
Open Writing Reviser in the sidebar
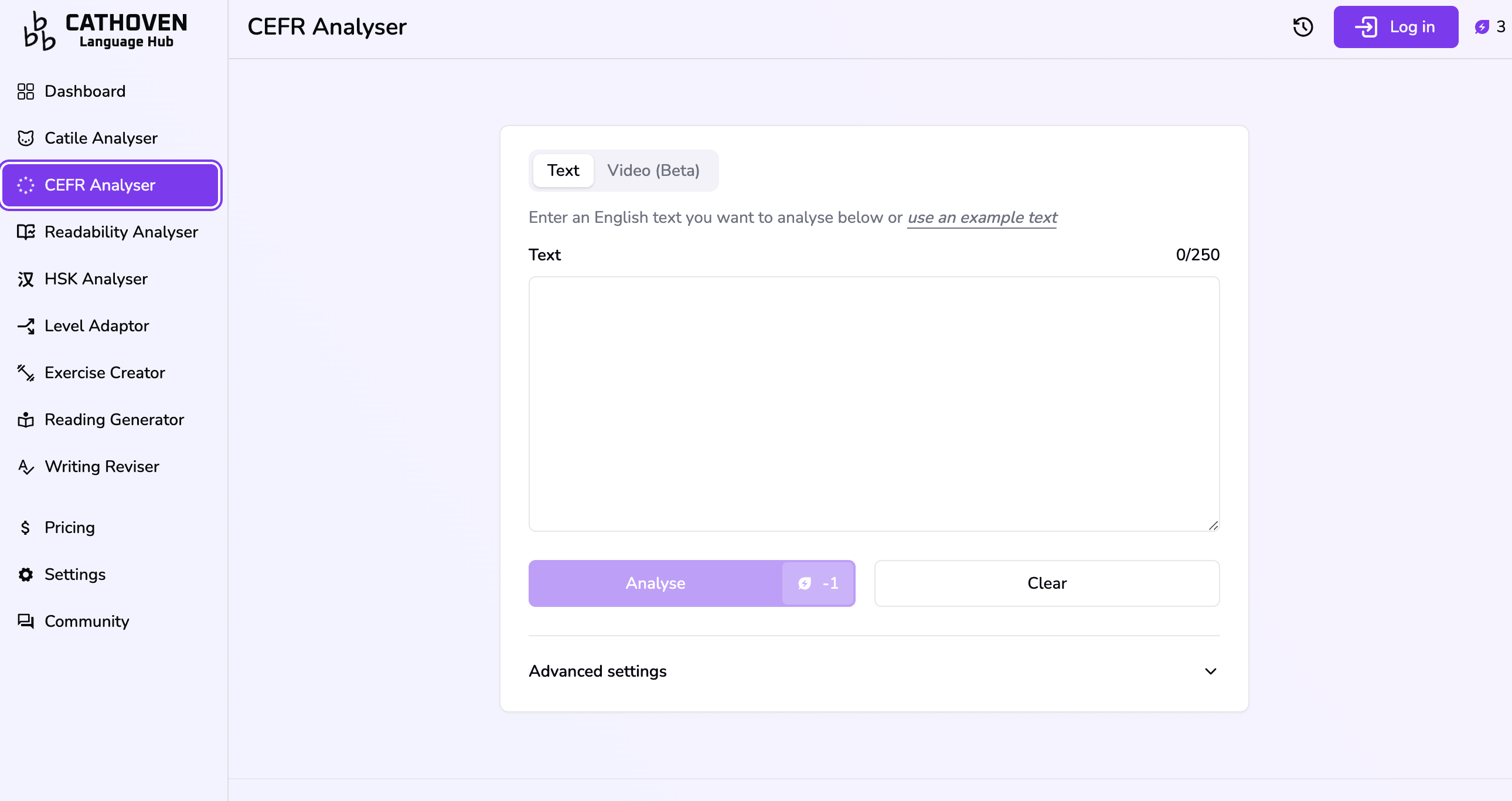(101, 467)
